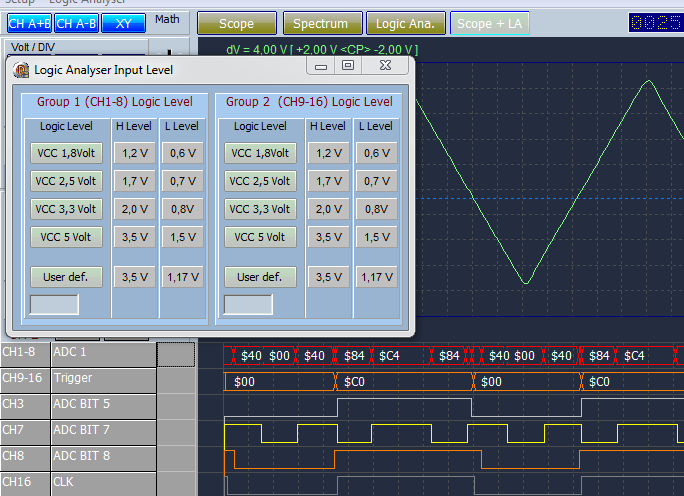Click the CH A+B math button
Screen dimensions: 684x496
point(29,24)
